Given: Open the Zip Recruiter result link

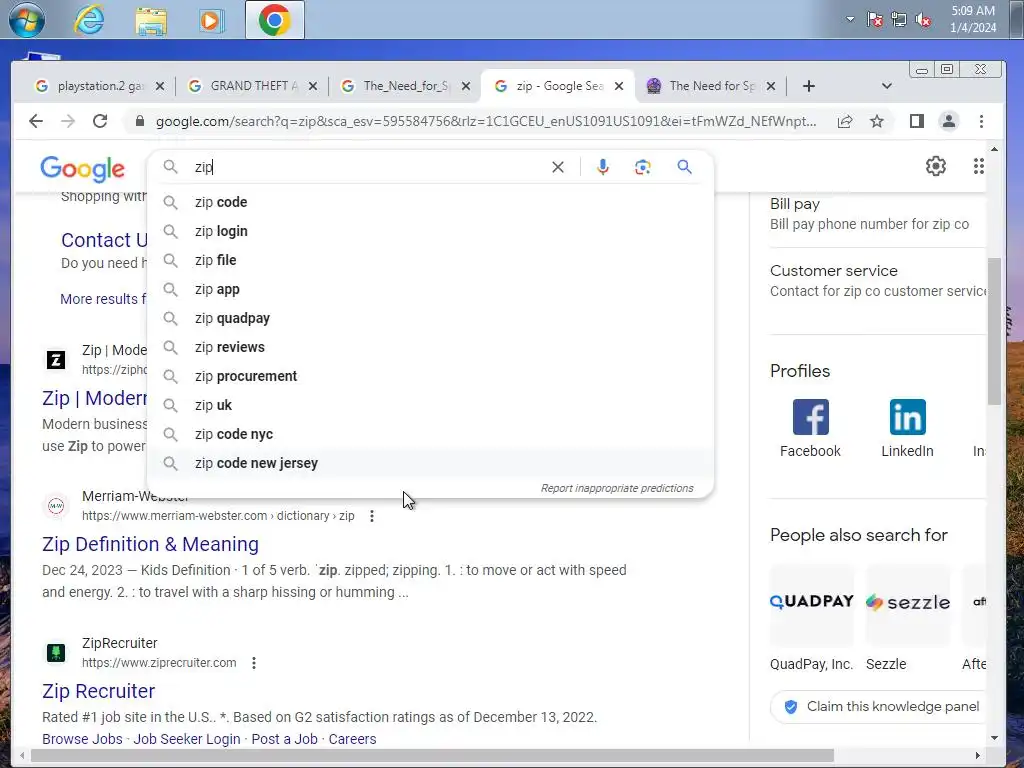Looking at the screenshot, I should pos(98,691).
